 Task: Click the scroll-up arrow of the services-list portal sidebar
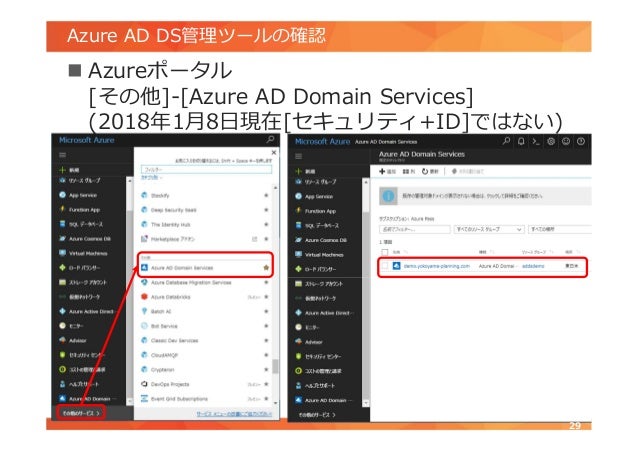pyautogui.click(x=130, y=180)
